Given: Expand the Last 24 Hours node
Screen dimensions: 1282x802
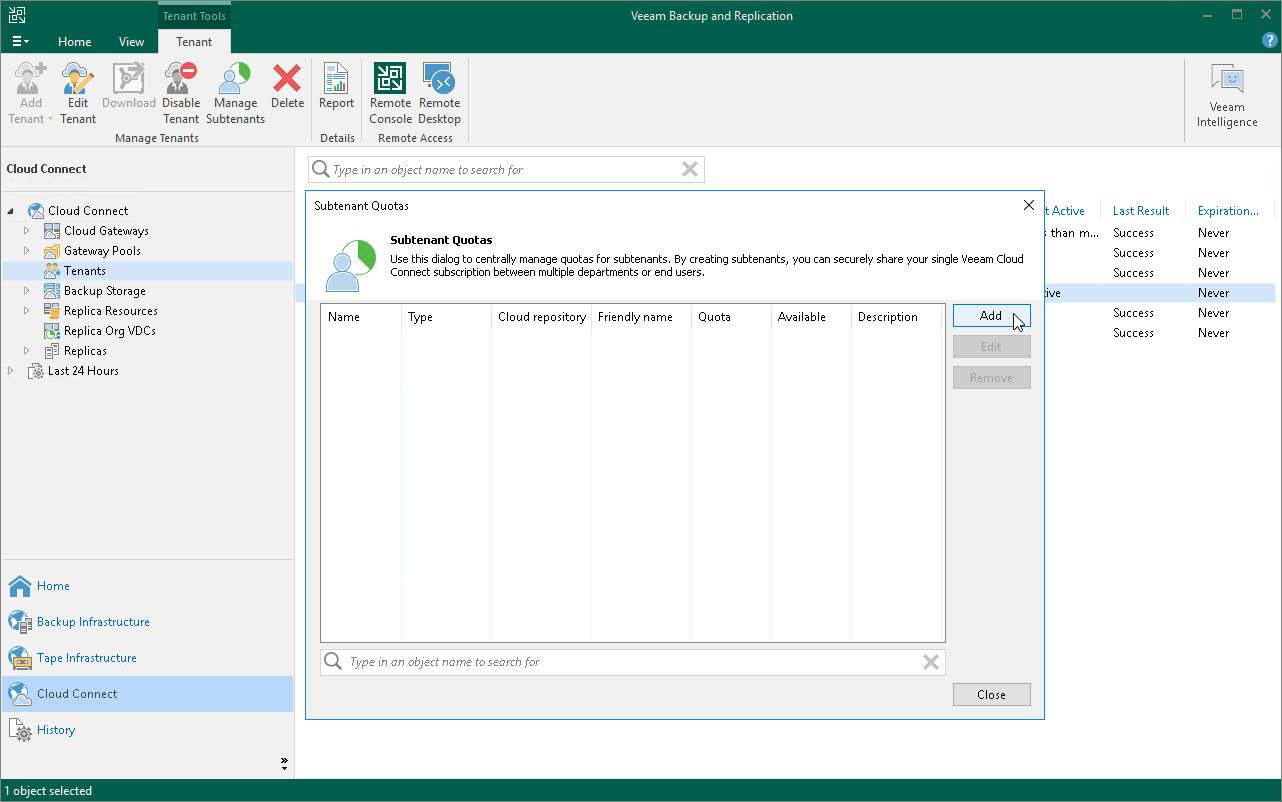Looking at the screenshot, I should click(11, 371).
